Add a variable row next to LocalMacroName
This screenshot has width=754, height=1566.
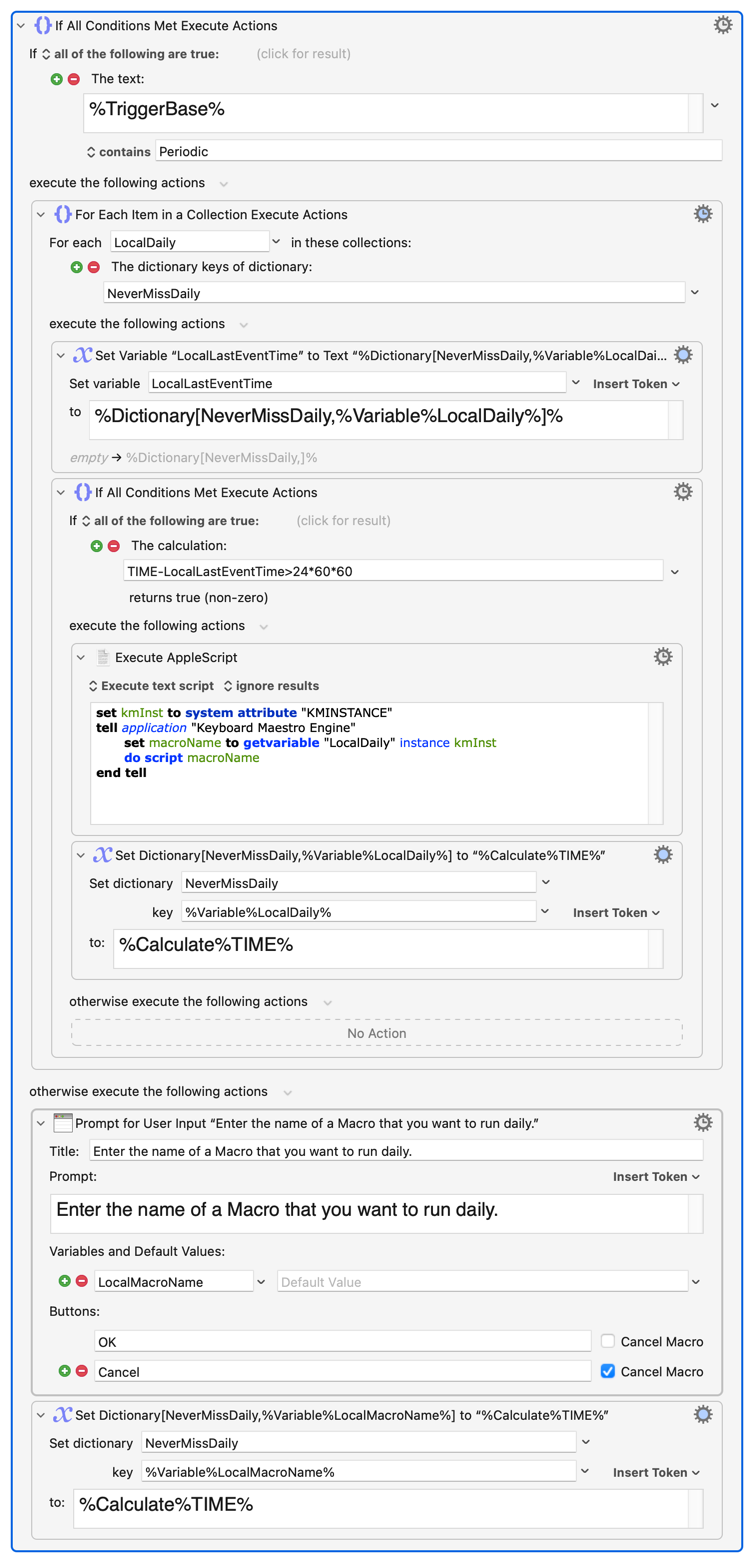click(66, 1281)
